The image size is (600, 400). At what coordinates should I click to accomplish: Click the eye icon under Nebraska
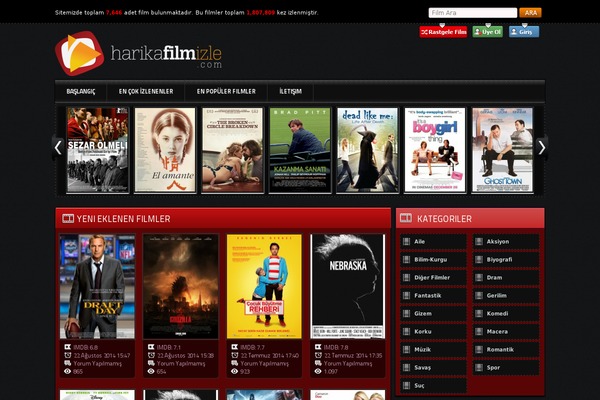tap(318, 371)
